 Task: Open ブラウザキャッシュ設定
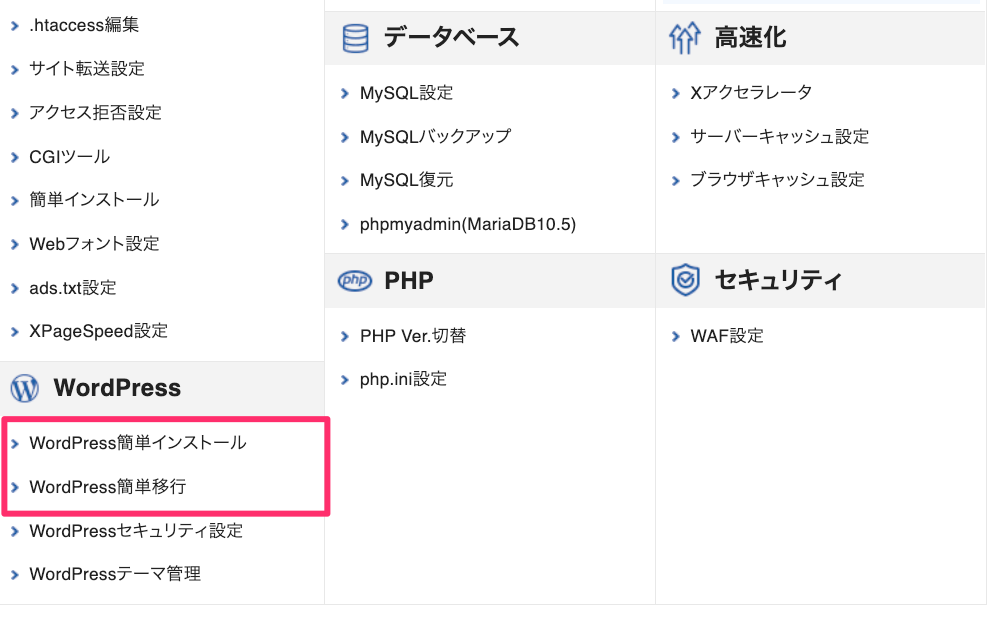tap(777, 180)
